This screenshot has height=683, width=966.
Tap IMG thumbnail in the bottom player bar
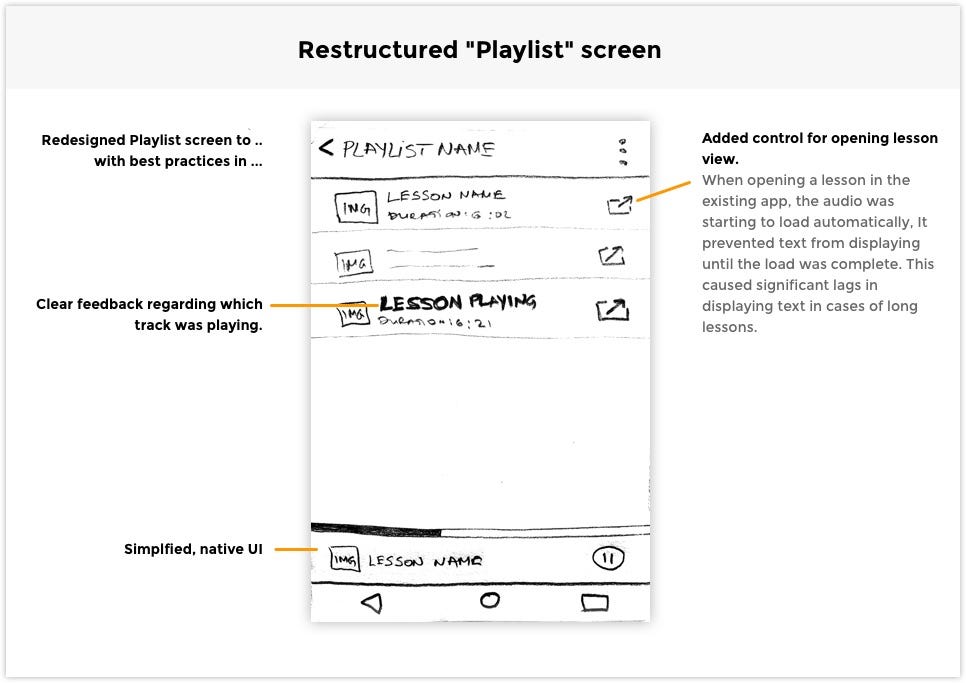[x=345, y=559]
